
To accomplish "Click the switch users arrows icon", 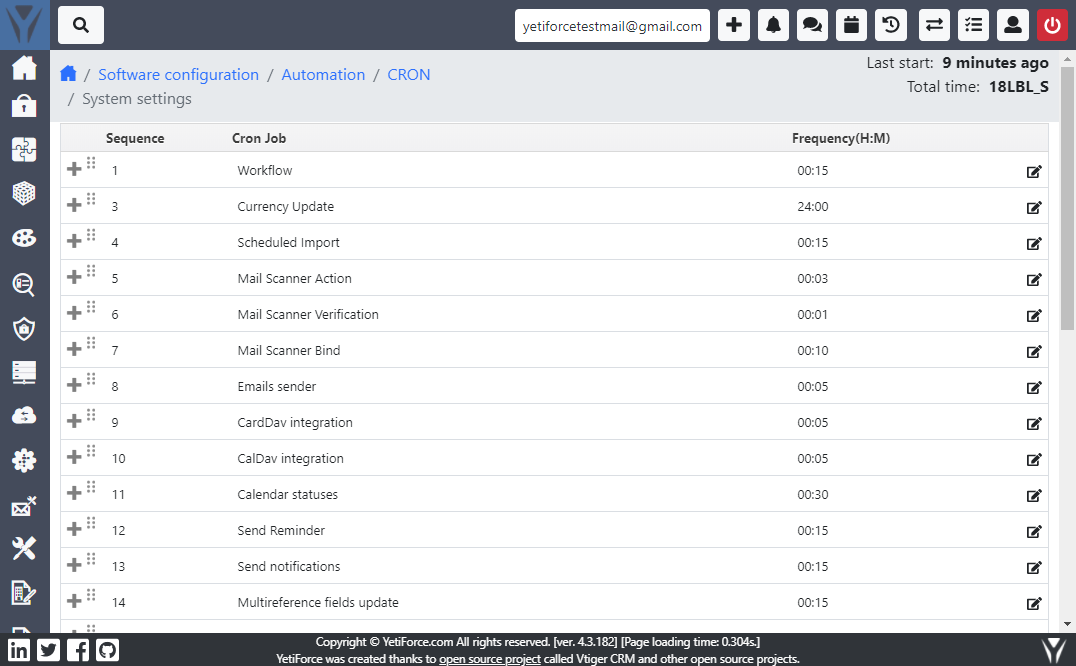I will pos(934,25).
